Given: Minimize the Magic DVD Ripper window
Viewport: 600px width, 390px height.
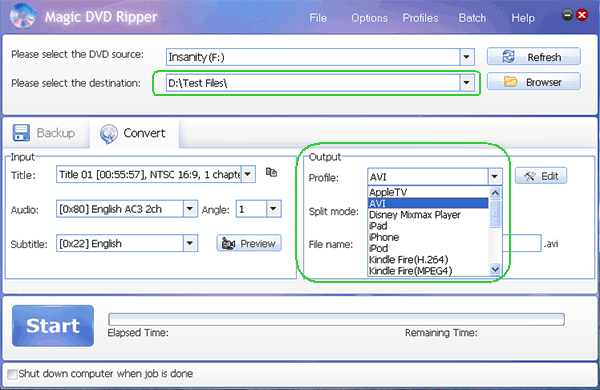Looking at the screenshot, I should [x=567, y=15].
